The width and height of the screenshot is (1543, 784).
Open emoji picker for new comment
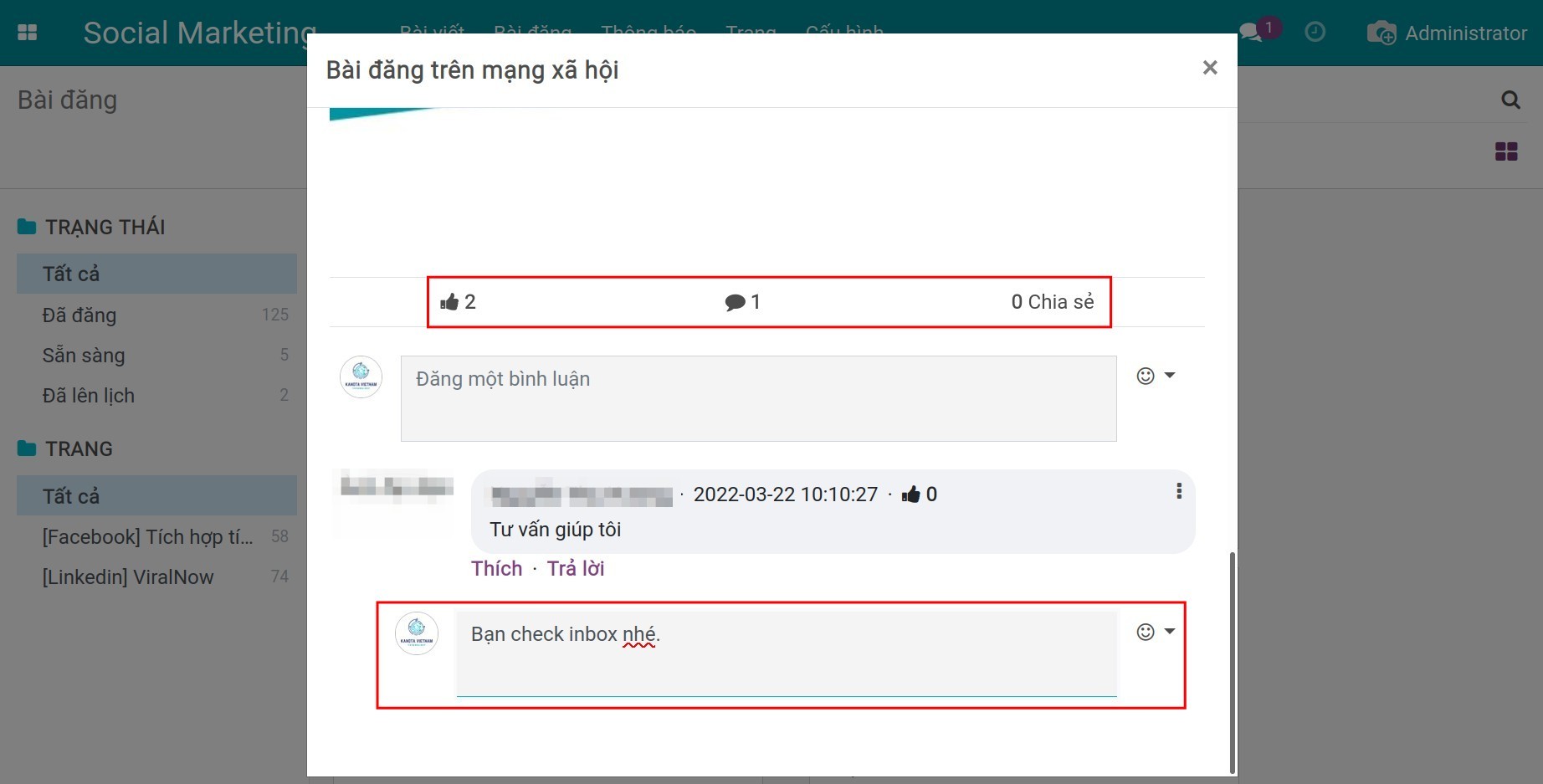(x=1155, y=377)
